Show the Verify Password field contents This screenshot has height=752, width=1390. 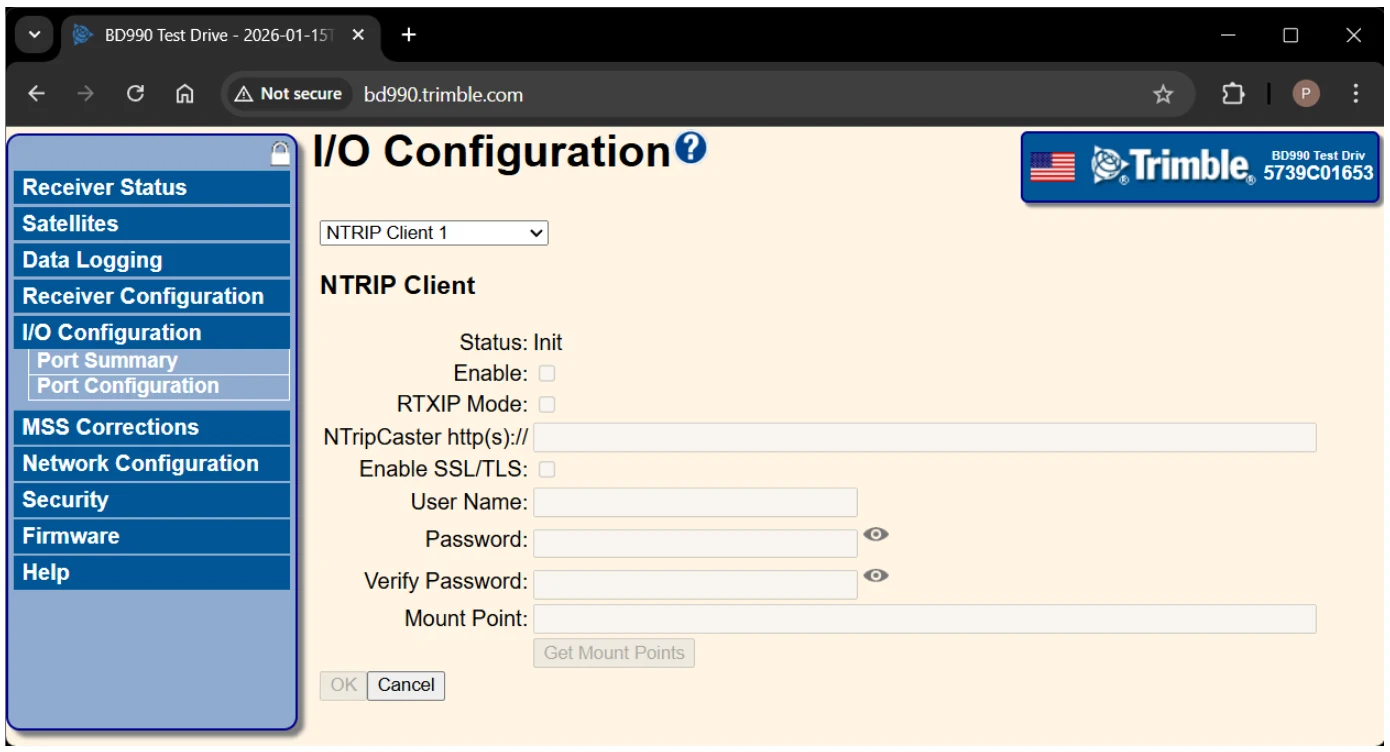[876, 575]
